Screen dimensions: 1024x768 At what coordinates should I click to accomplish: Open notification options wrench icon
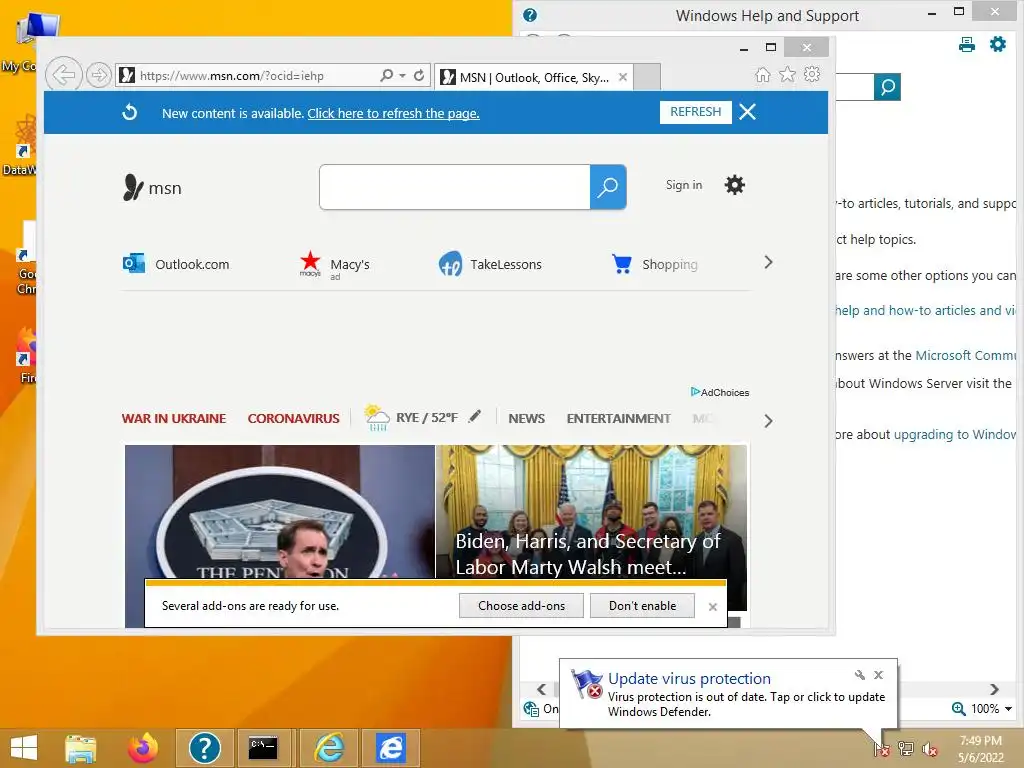[x=859, y=675]
